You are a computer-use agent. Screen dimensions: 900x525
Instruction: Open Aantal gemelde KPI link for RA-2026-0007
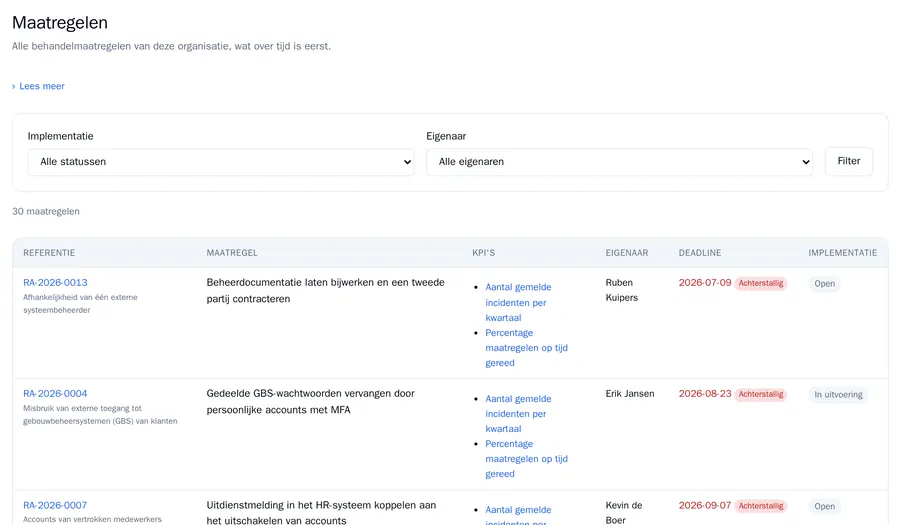pyautogui.click(x=518, y=515)
